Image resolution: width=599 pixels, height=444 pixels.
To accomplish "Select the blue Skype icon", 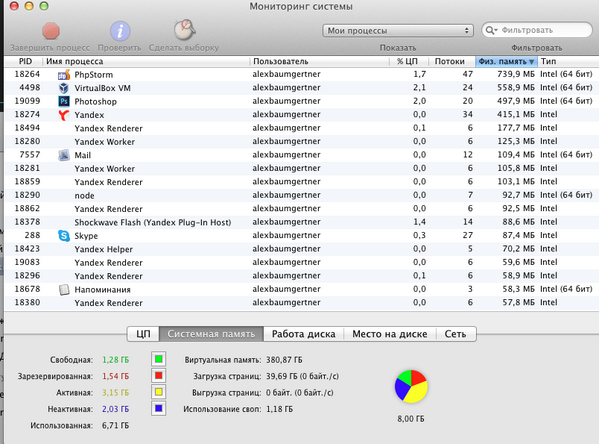I will [x=64, y=236].
